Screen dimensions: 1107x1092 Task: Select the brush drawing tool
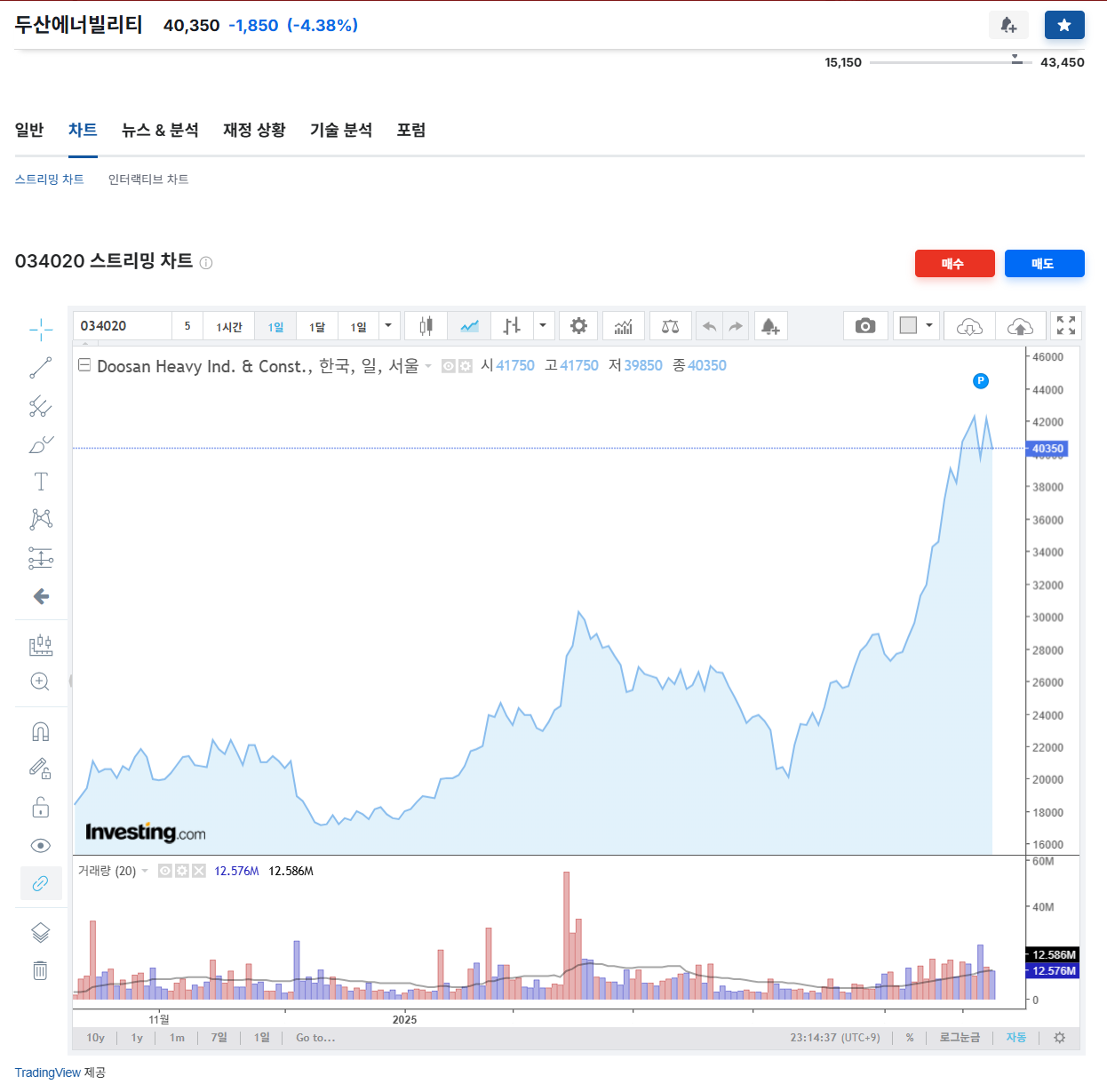pos(40,444)
